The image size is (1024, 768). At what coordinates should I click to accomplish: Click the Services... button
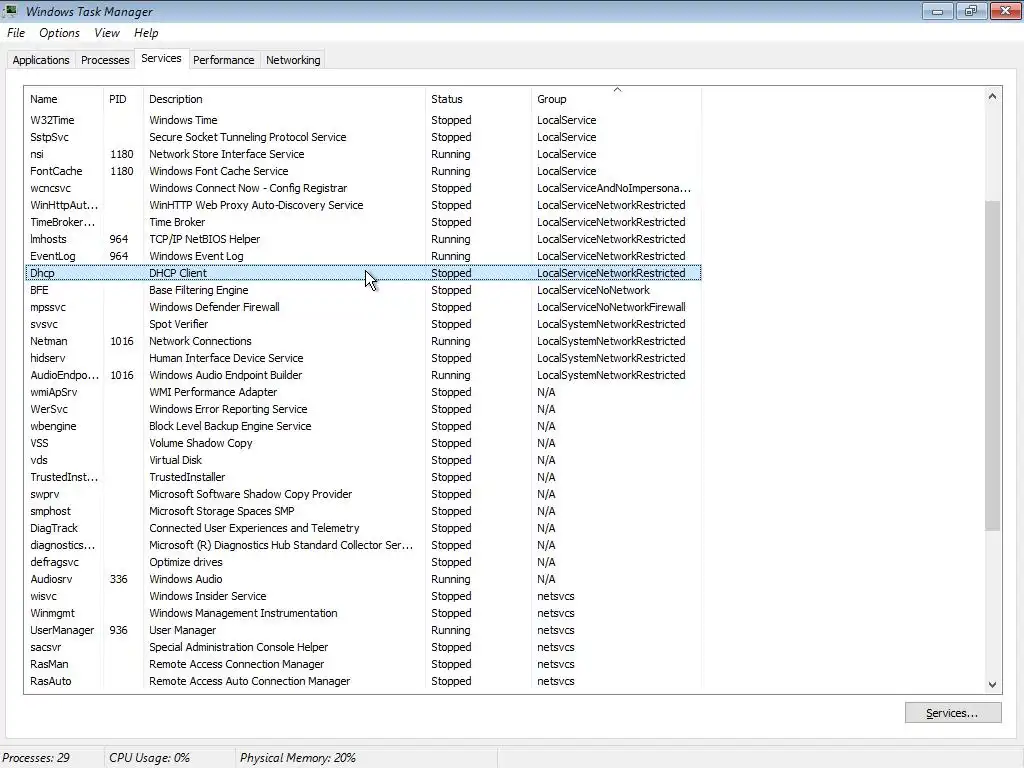click(953, 713)
